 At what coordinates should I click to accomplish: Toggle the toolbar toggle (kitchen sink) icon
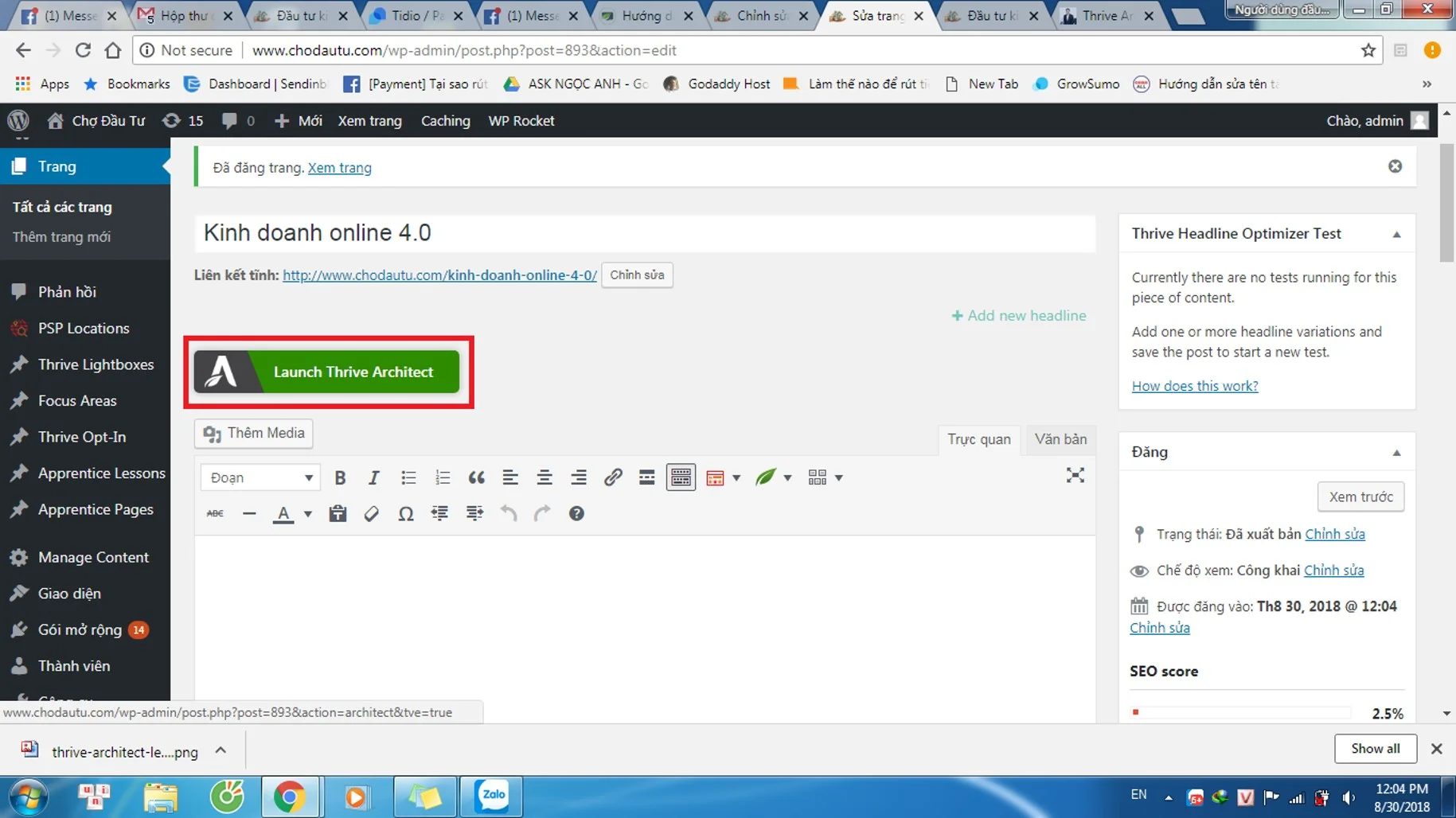point(681,477)
